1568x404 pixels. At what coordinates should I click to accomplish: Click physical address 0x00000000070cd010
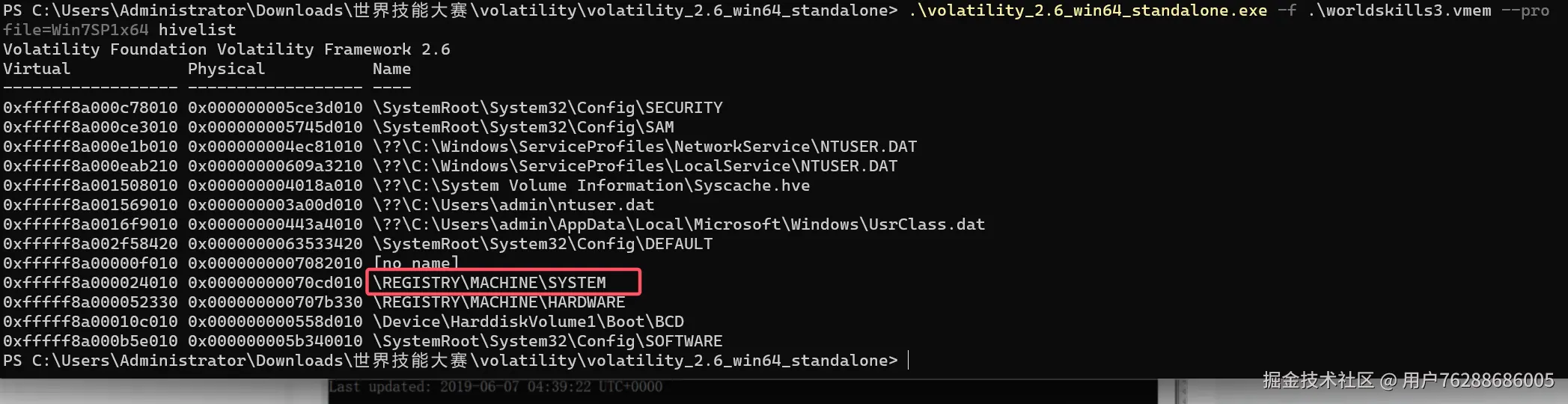point(275,283)
